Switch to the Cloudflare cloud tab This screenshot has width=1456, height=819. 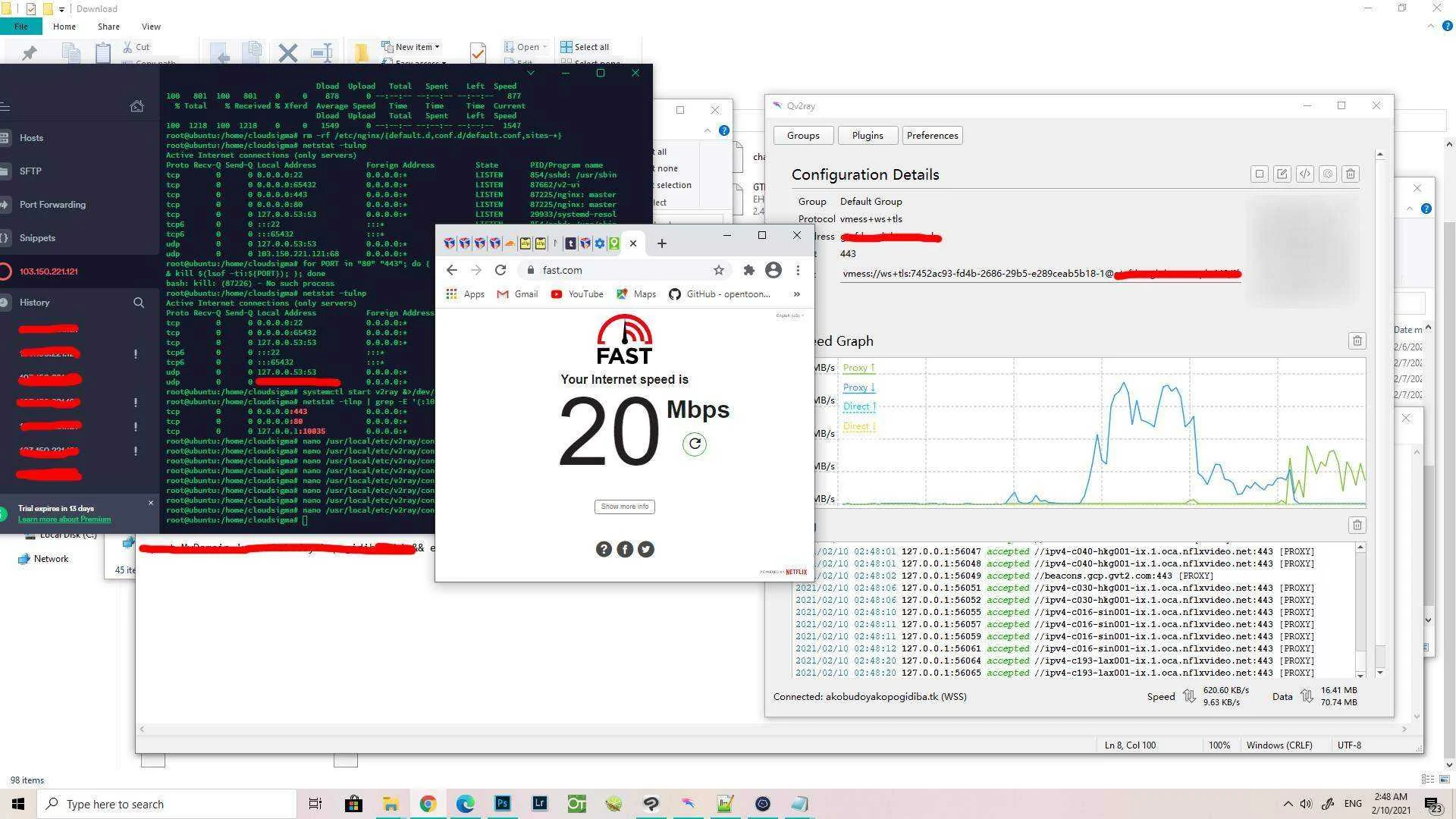click(x=510, y=243)
